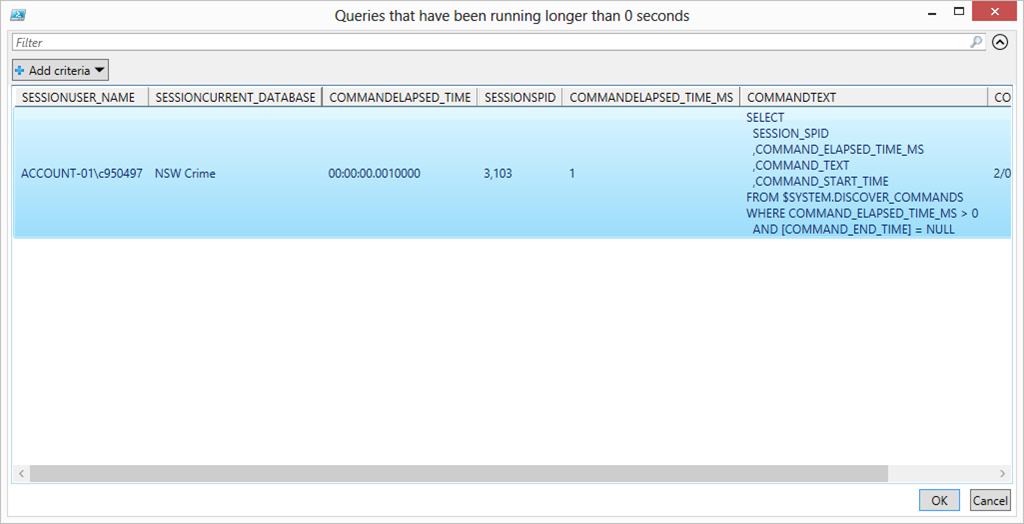Image resolution: width=1024 pixels, height=524 pixels.
Task: Select the ACCOUNT-01\c950497 user cell
Action: 82,174
